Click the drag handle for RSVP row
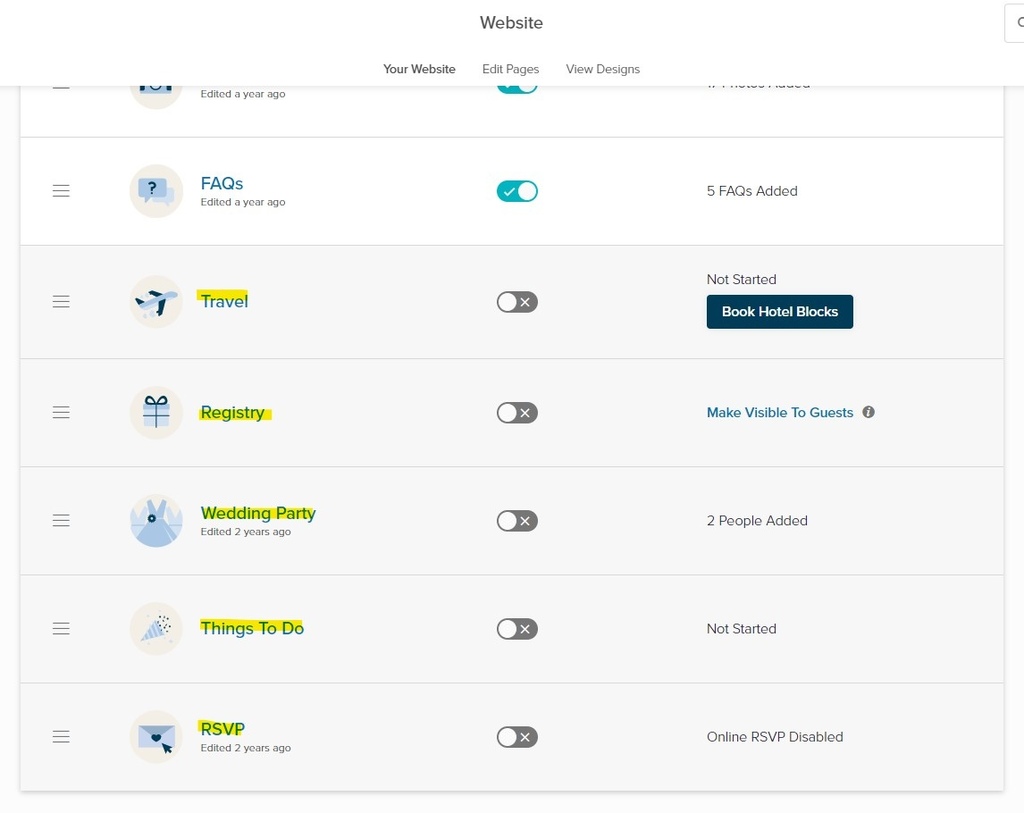The height and width of the screenshot is (813, 1024). pos(61,737)
